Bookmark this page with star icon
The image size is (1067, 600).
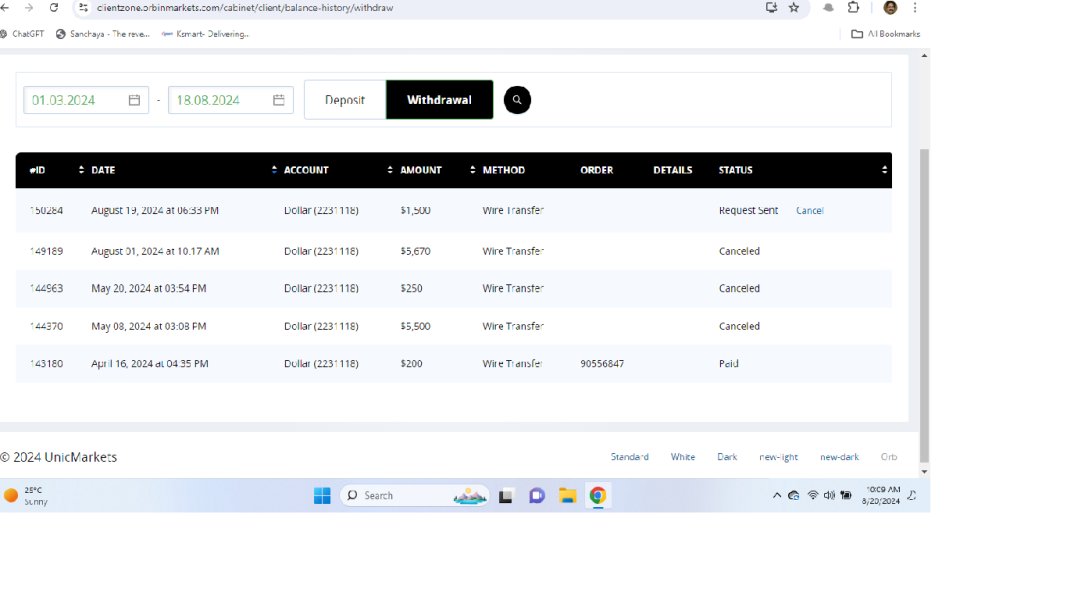[794, 7]
